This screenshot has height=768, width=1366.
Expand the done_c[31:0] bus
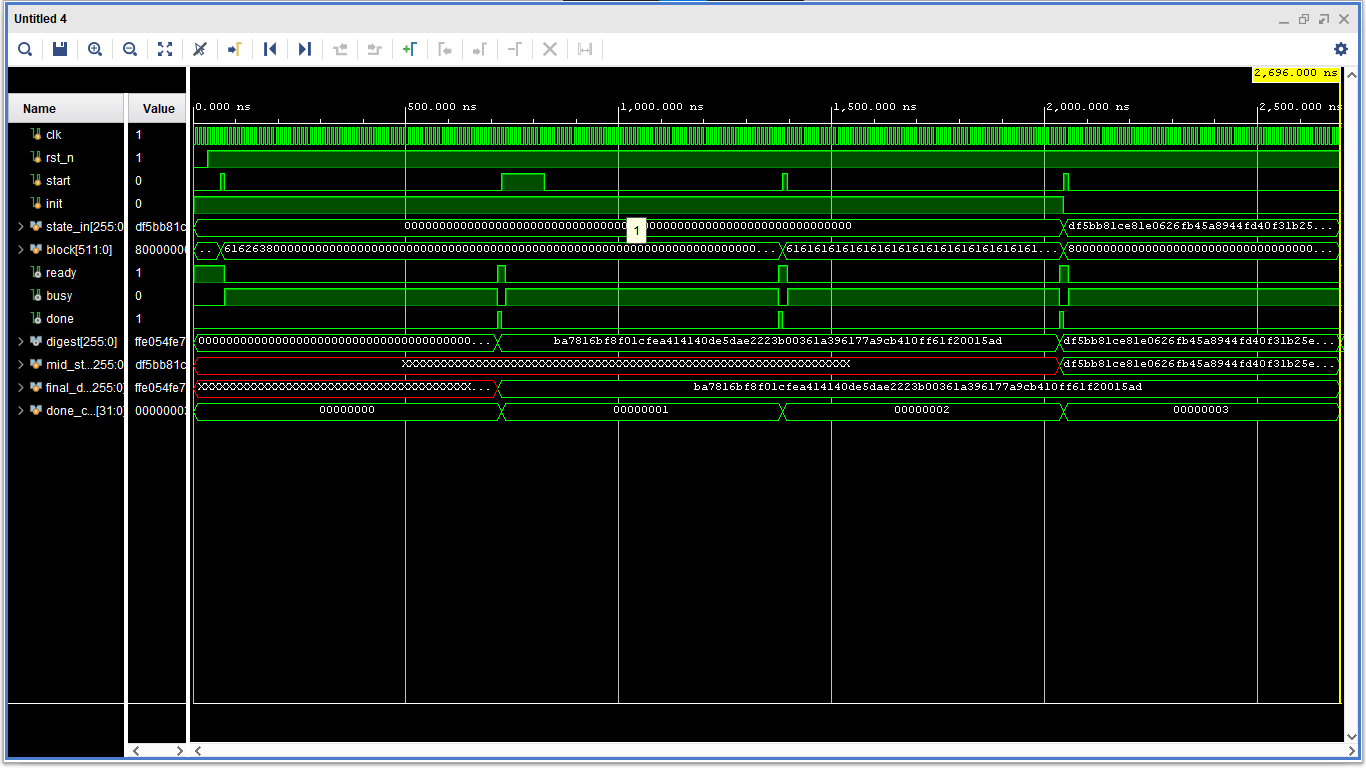[20, 411]
